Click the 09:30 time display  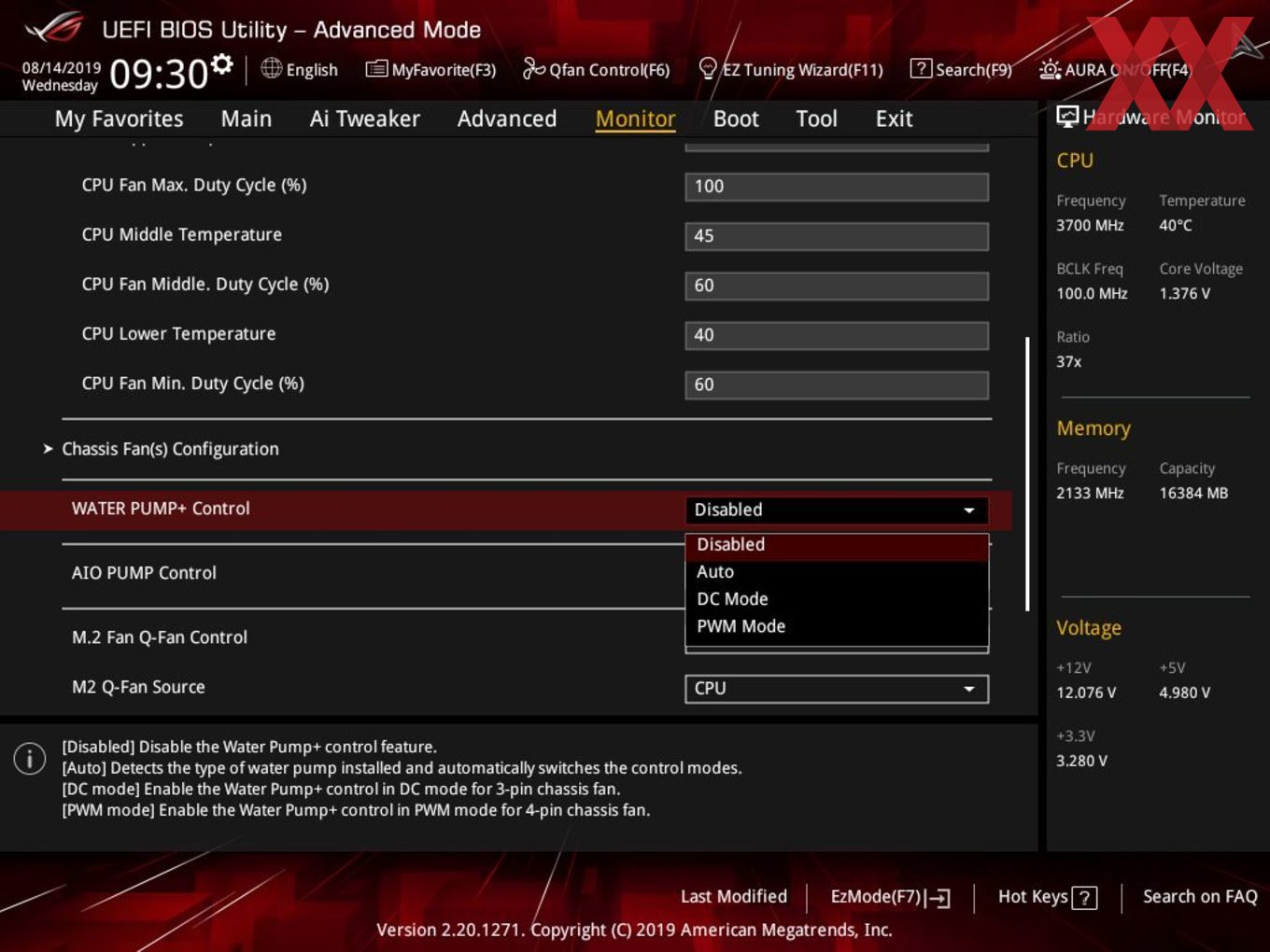tap(159, 73)
